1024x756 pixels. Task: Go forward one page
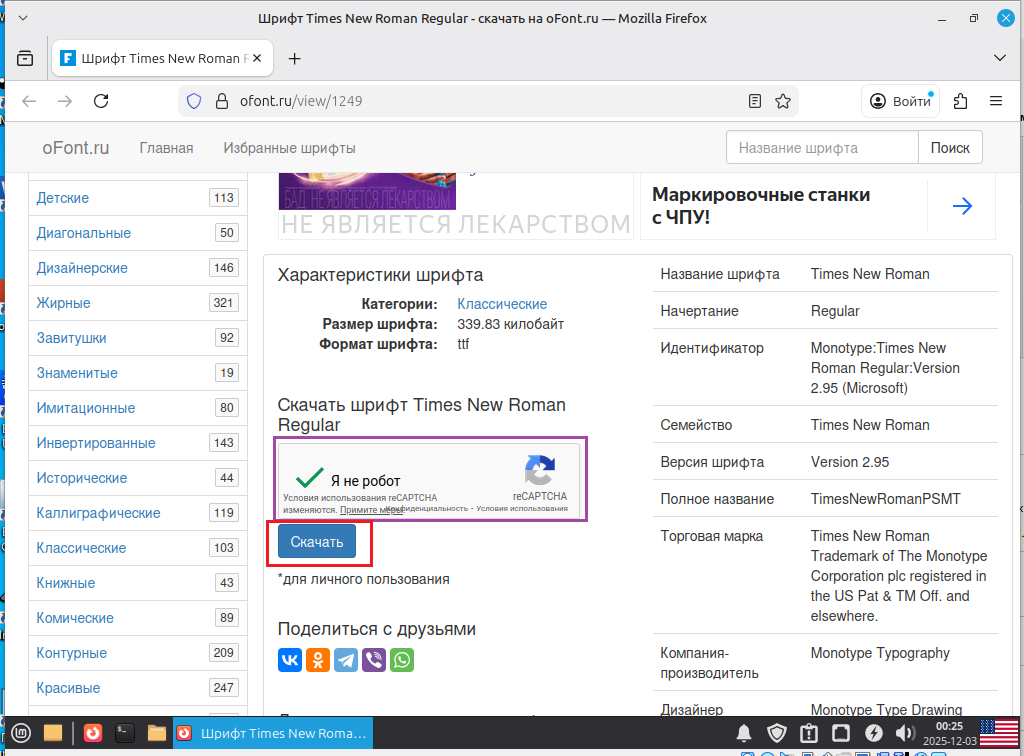tap(65, 101)
